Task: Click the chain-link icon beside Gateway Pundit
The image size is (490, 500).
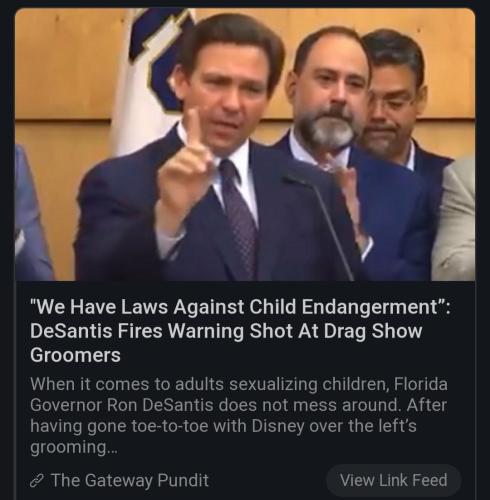Action: coord(37,481)
